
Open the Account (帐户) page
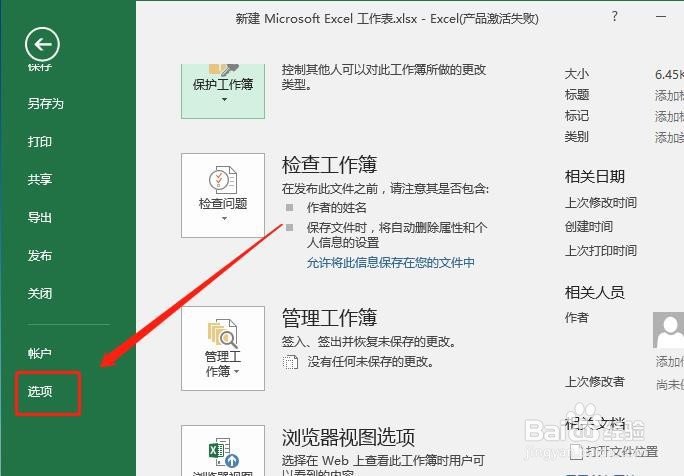click(40, 353)
